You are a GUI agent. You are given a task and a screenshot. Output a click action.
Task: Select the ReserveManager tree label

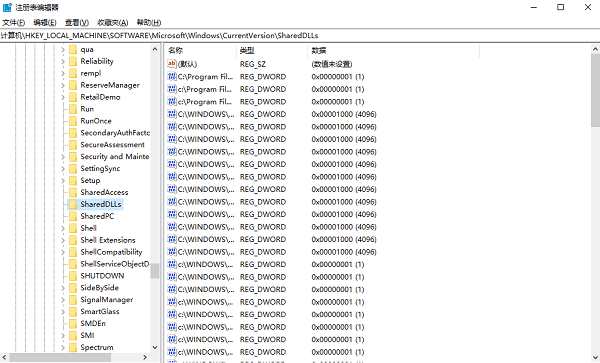coord(110,85)
